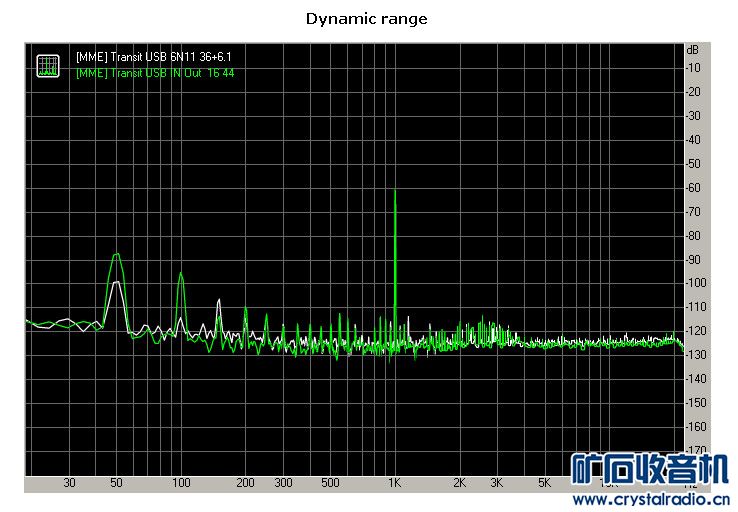Click the "-130" dB axis label
The width and height of the screenshot is (738, 512).
click(696, 355)
